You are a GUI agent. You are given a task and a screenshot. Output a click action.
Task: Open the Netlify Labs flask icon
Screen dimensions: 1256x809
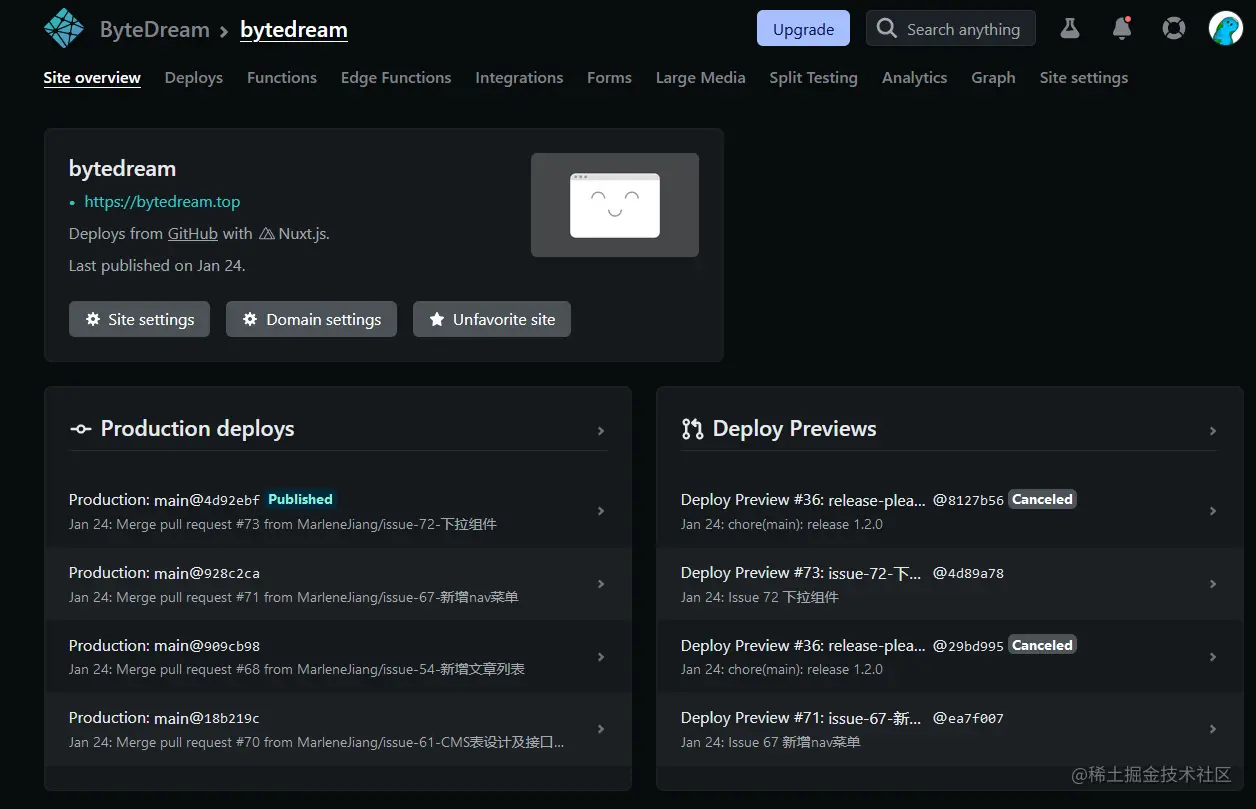pos(1070,29)
